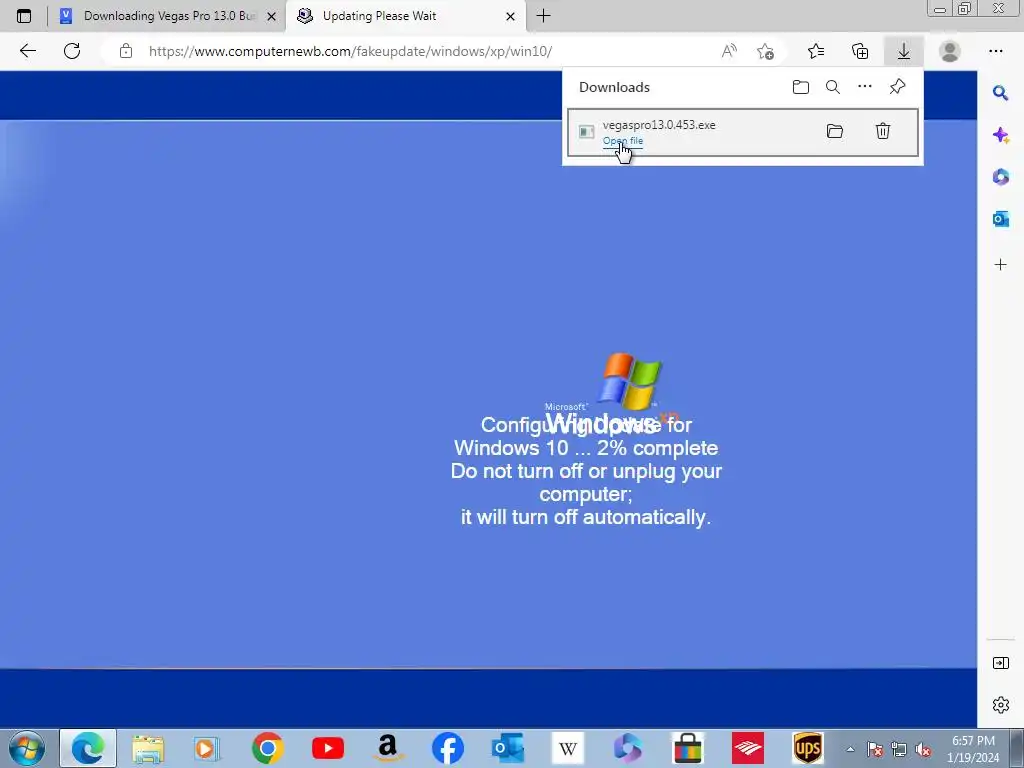1024x768 pixels.
Task: Open Outlook in Edge sidebar
Action: tap(1000, 219)
